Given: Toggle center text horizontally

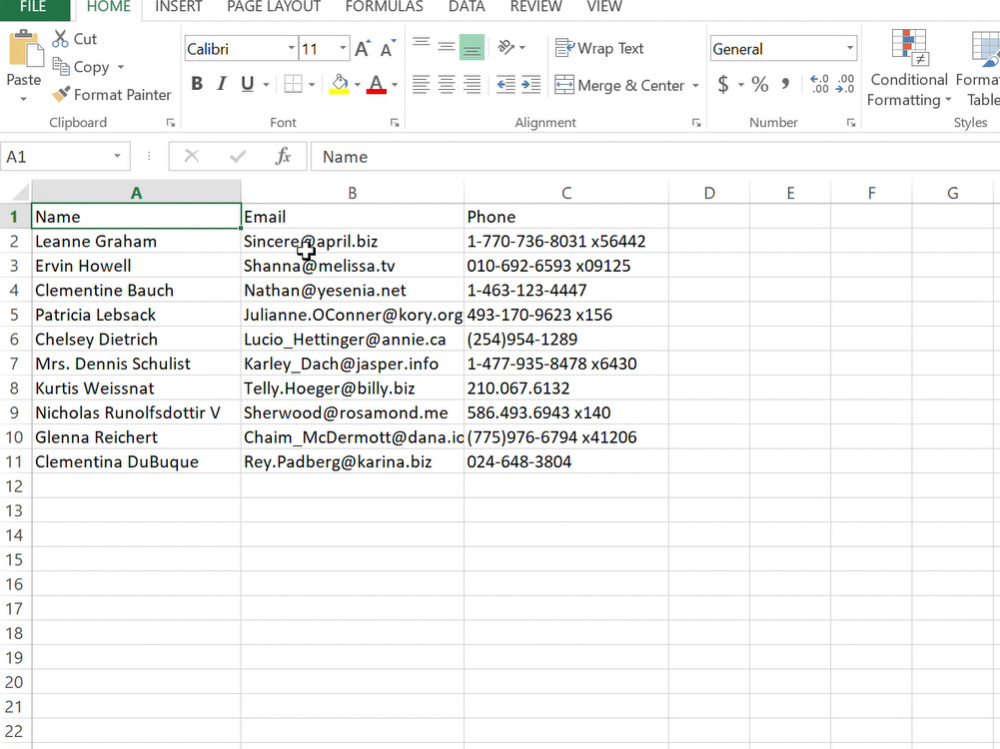Looking at the screenshot, I should click(x=446, y=84).
